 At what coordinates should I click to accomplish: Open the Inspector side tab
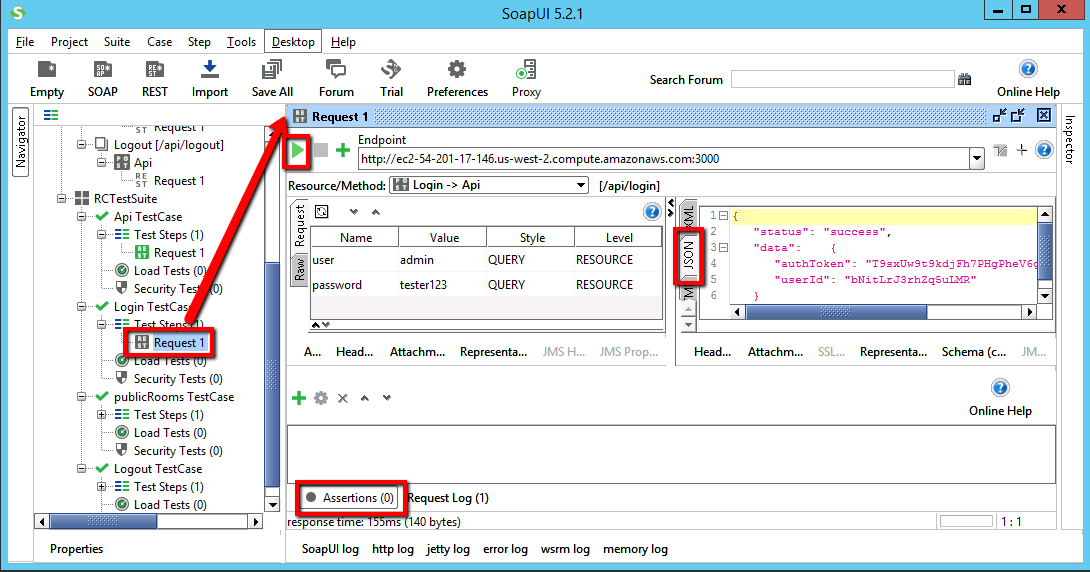click(x=1069, y=140)
